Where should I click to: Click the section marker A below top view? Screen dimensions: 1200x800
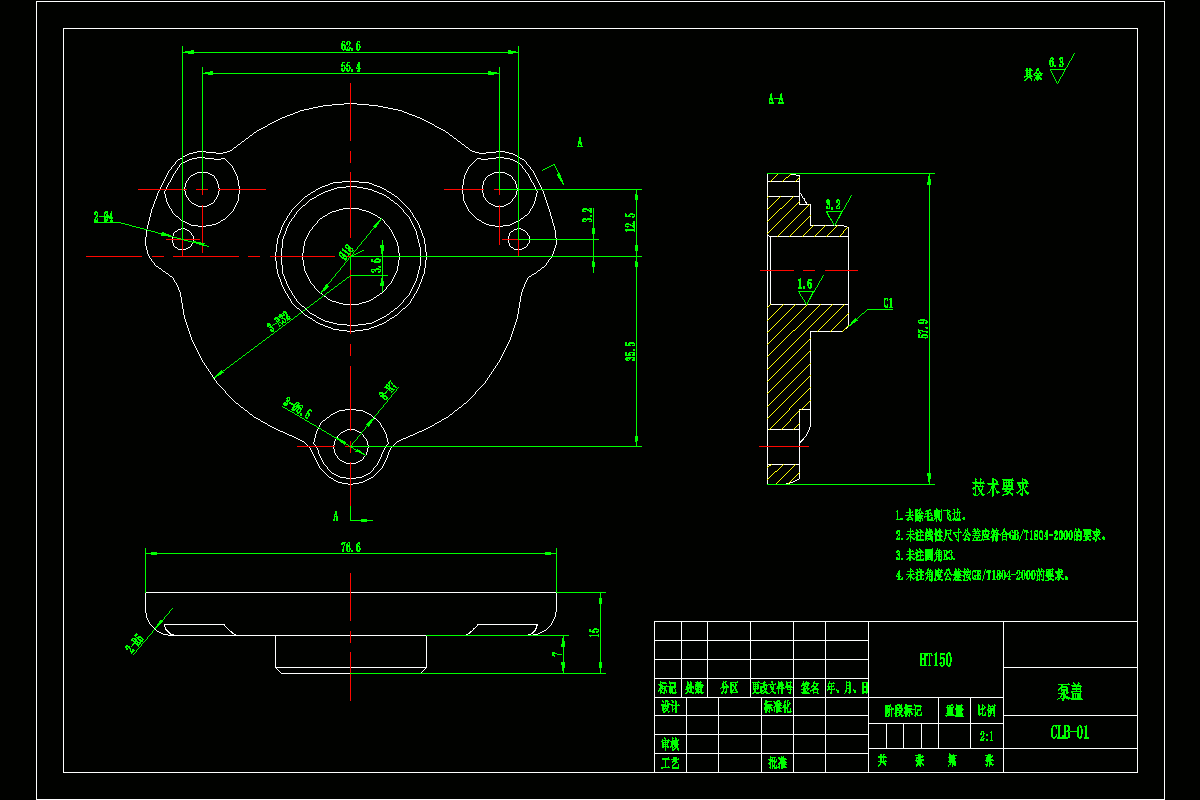336,516
